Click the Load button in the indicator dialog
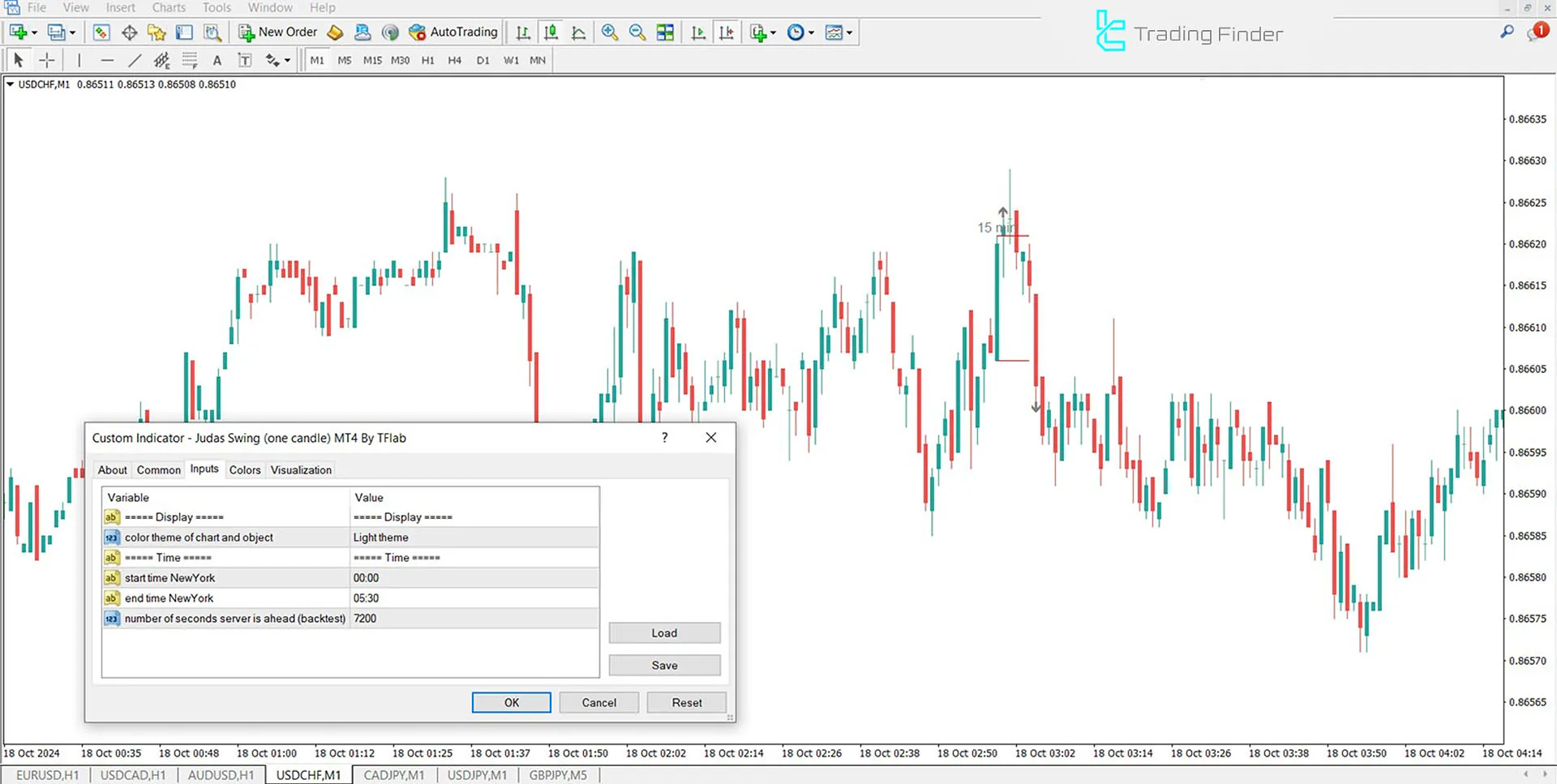Screen dimensions: 1557x784 coord(664,632)
